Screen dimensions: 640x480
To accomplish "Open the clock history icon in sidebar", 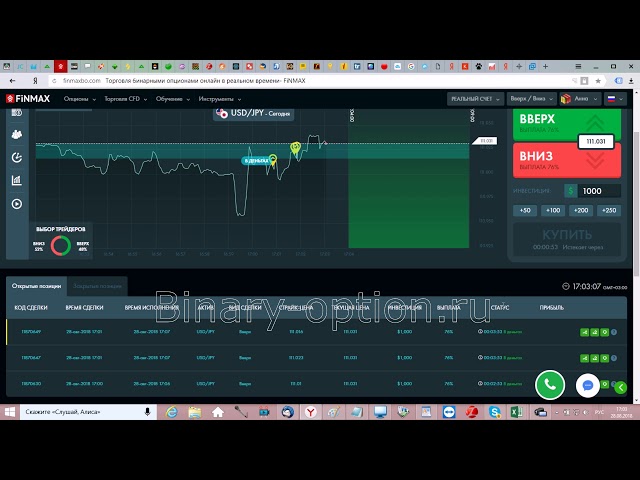I will coord(16,157).
